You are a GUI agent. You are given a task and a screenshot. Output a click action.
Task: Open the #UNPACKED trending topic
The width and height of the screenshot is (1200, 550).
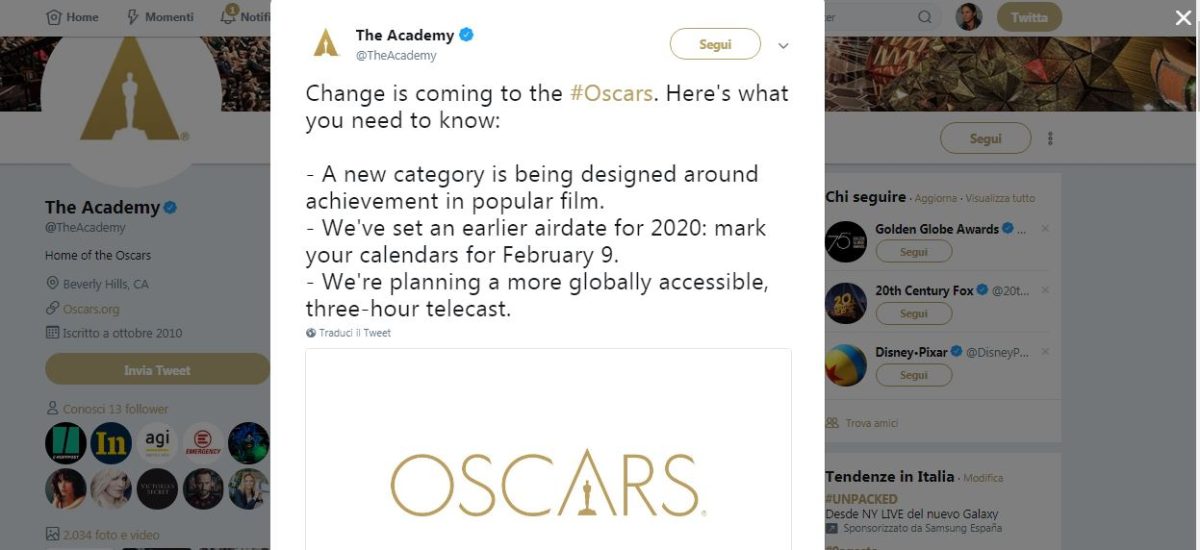[861, 499]
